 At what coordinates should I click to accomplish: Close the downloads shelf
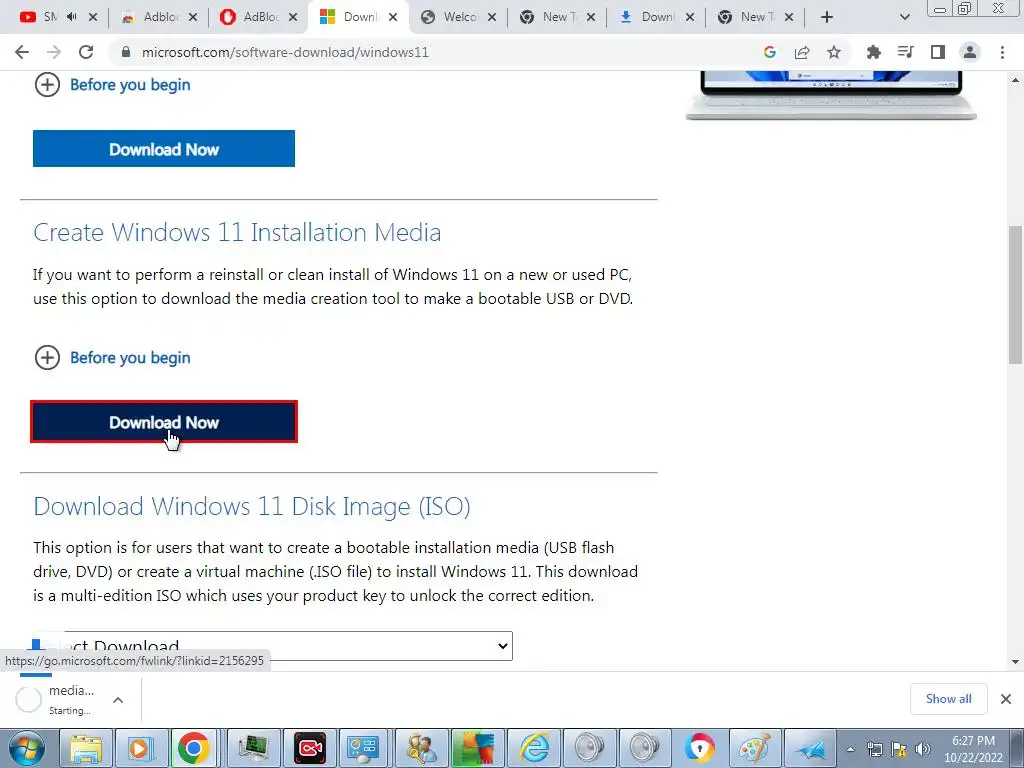(x=1006, y=699)
